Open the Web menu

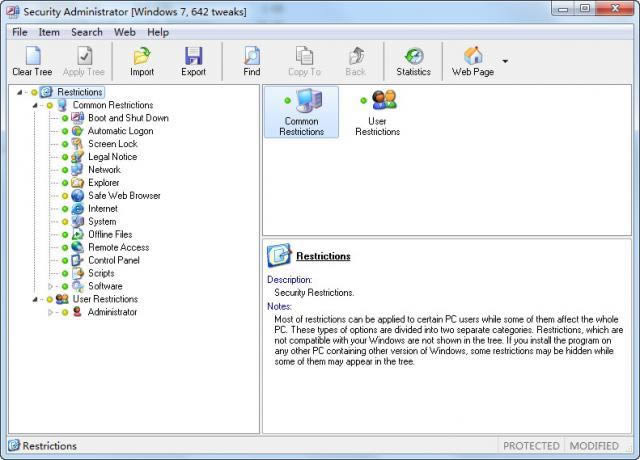[x=124, y=32]
